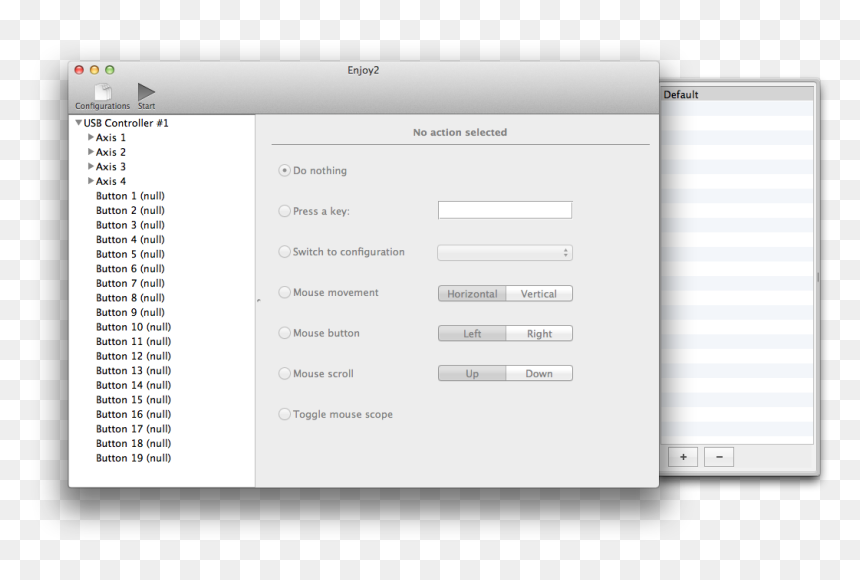Image resolution: width=860 pixels, height=580 pixels.
Task: Select Button 17 (null) in the tree
Action: click(x=133, y=429)
